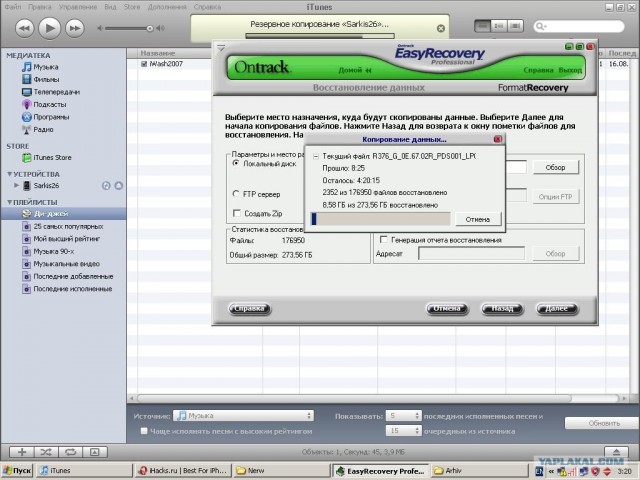Switch to the Arhiv folder in taskbar
Screen dimensions: 640x480
coord(480,471)
